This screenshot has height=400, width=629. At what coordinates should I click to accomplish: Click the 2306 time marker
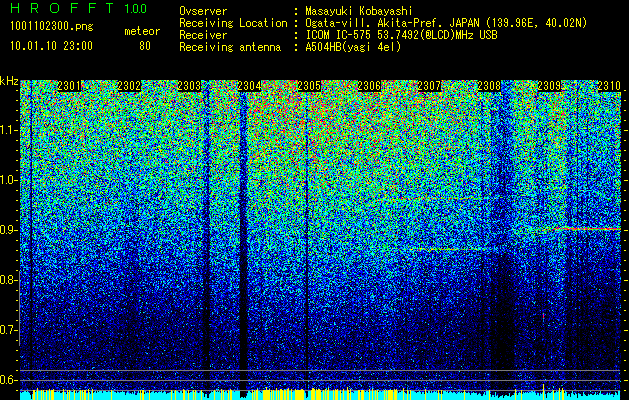point(369,86)
